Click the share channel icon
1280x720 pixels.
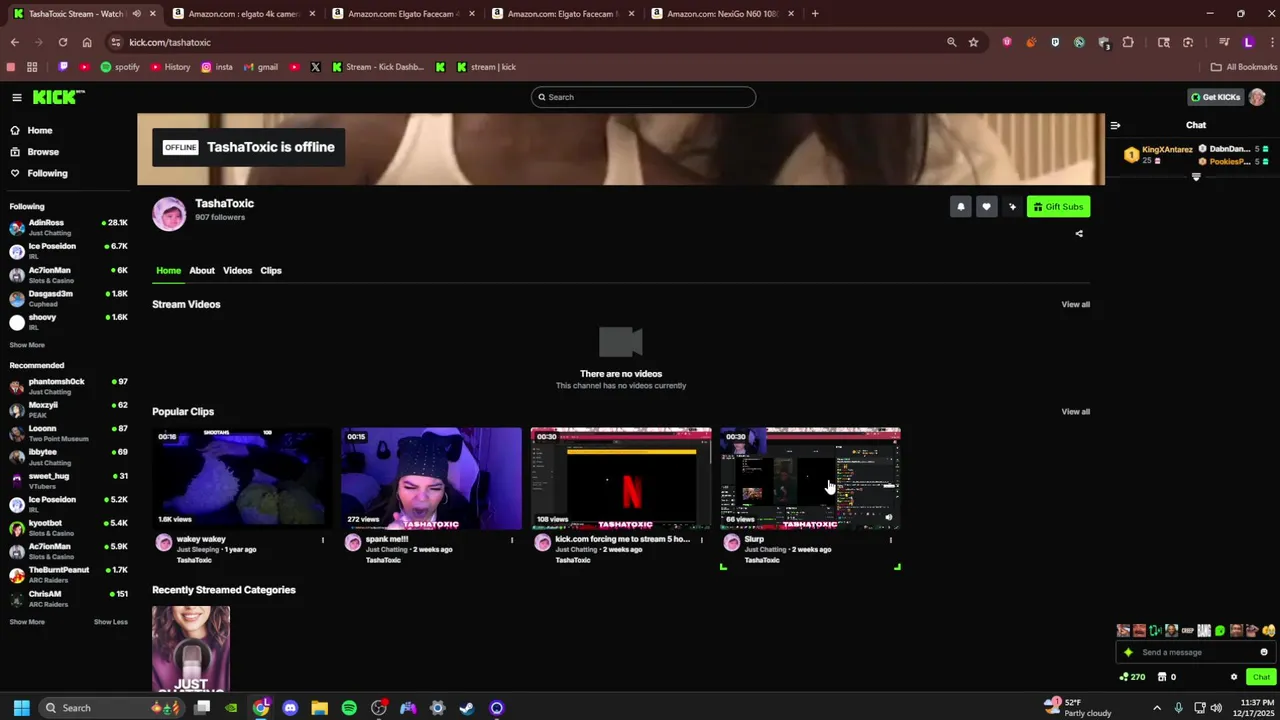click(1078, 233)
